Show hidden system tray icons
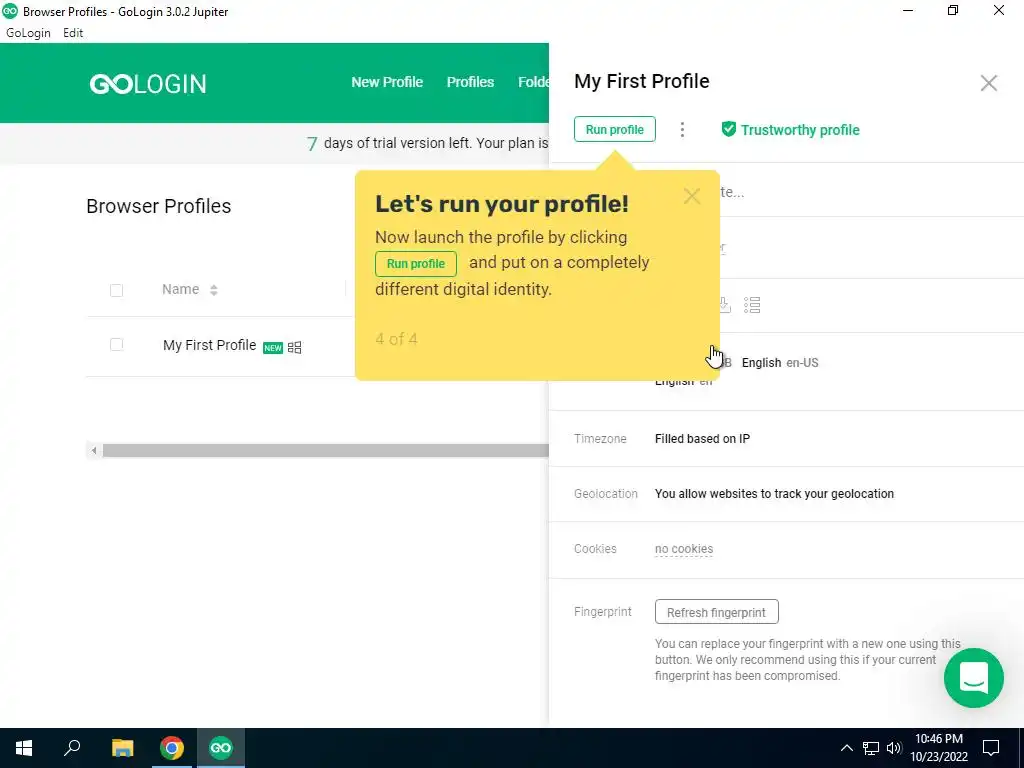1024x768 pixels. coord(846,748)
